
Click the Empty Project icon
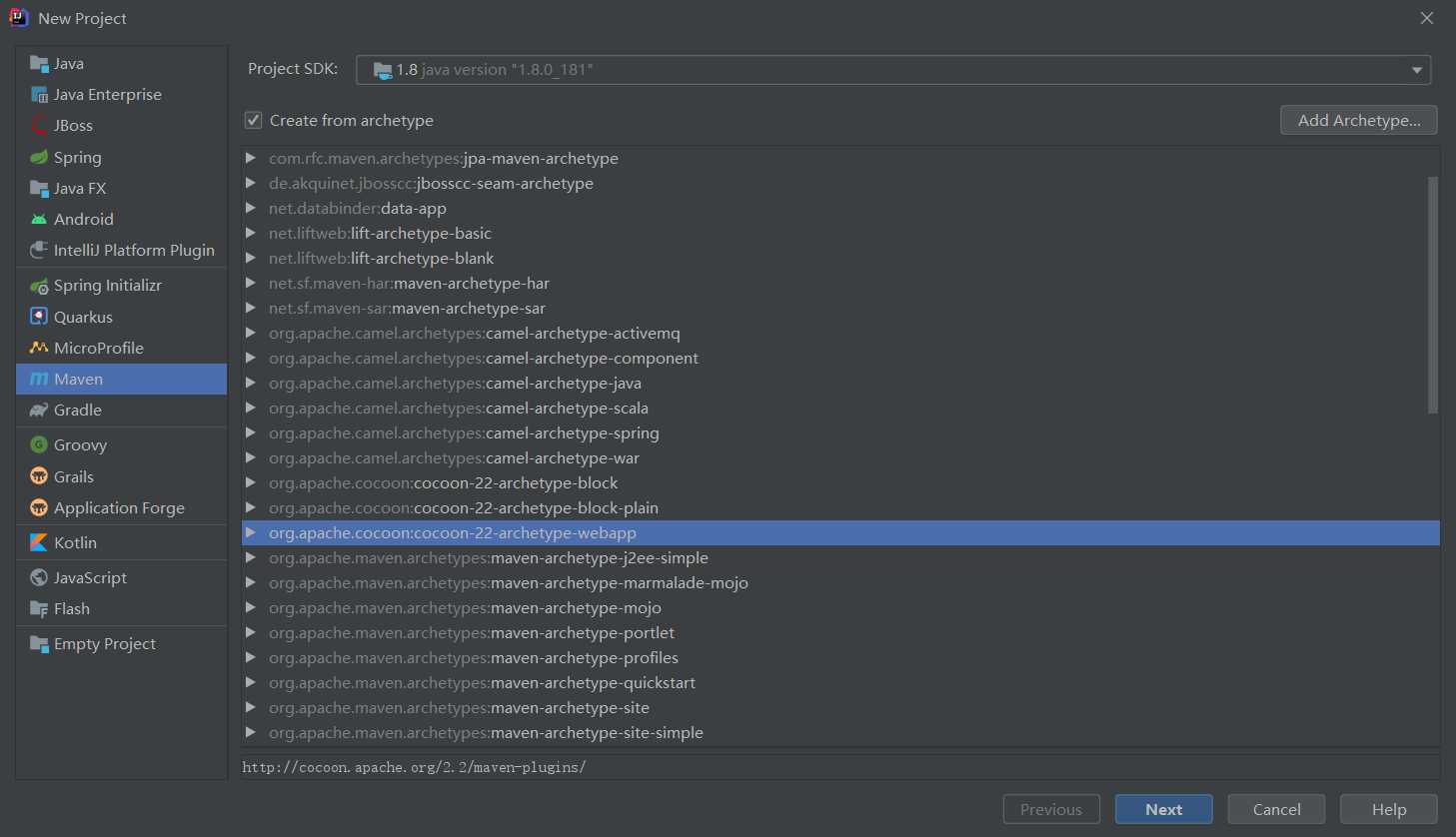click(39, 644)
